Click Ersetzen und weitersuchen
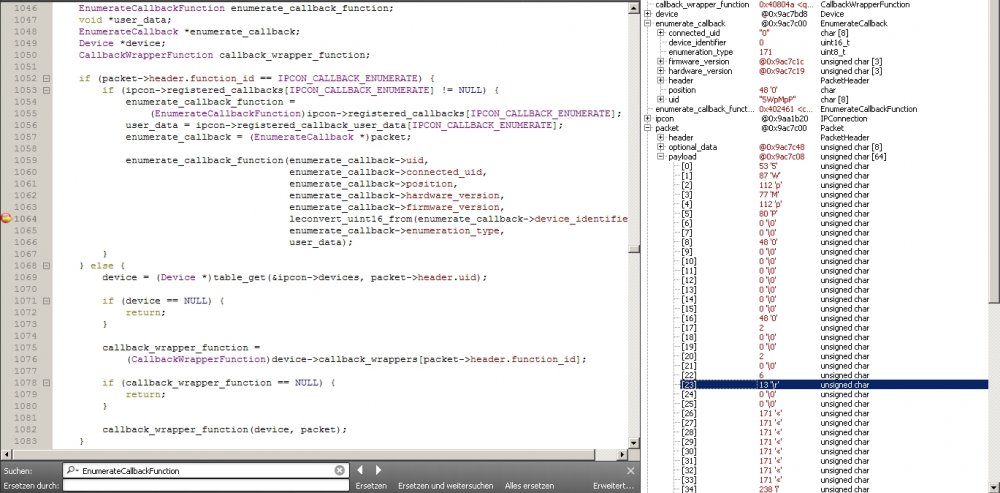 (445, 486)
